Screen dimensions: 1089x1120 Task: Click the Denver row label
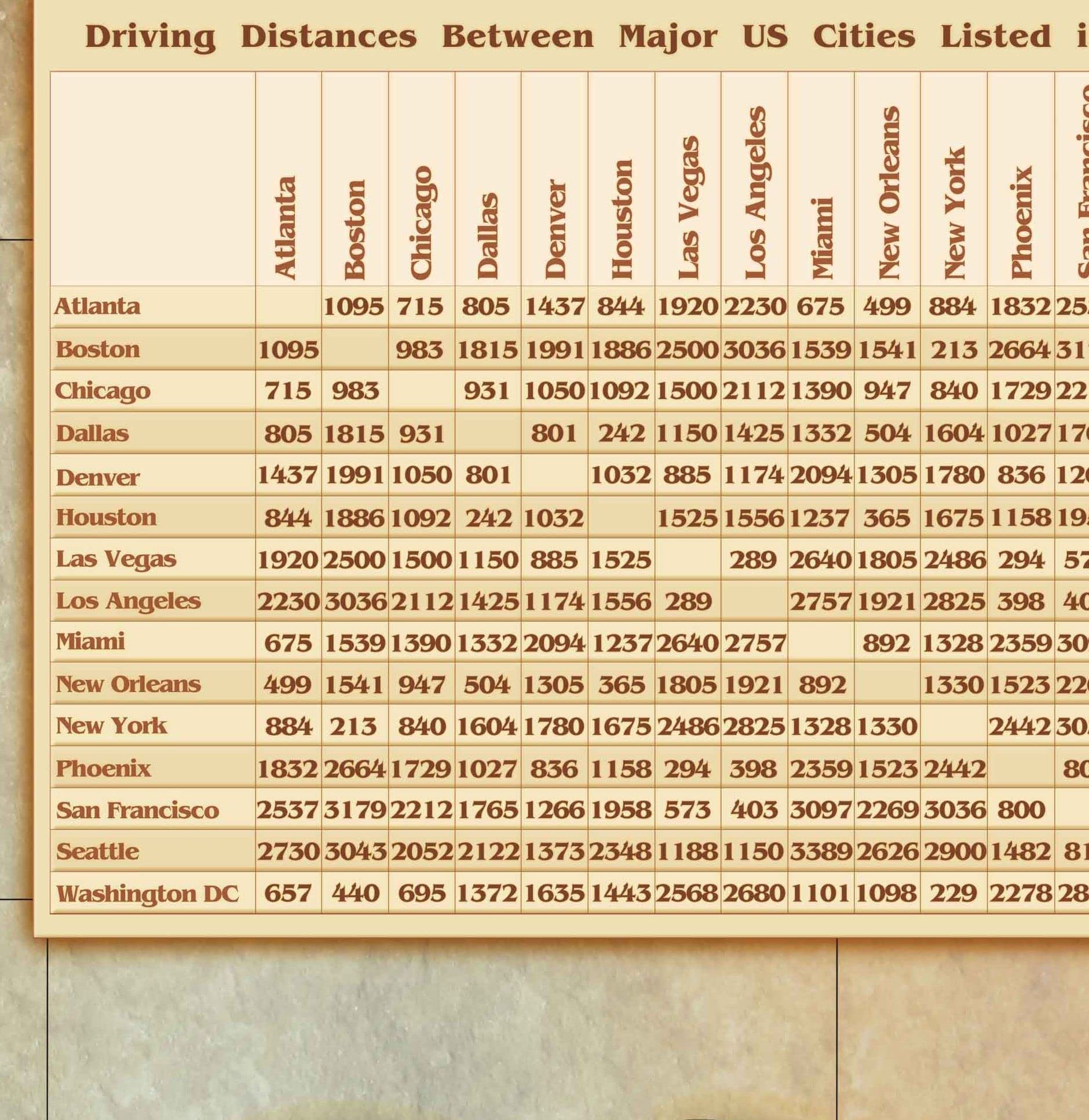97,477
